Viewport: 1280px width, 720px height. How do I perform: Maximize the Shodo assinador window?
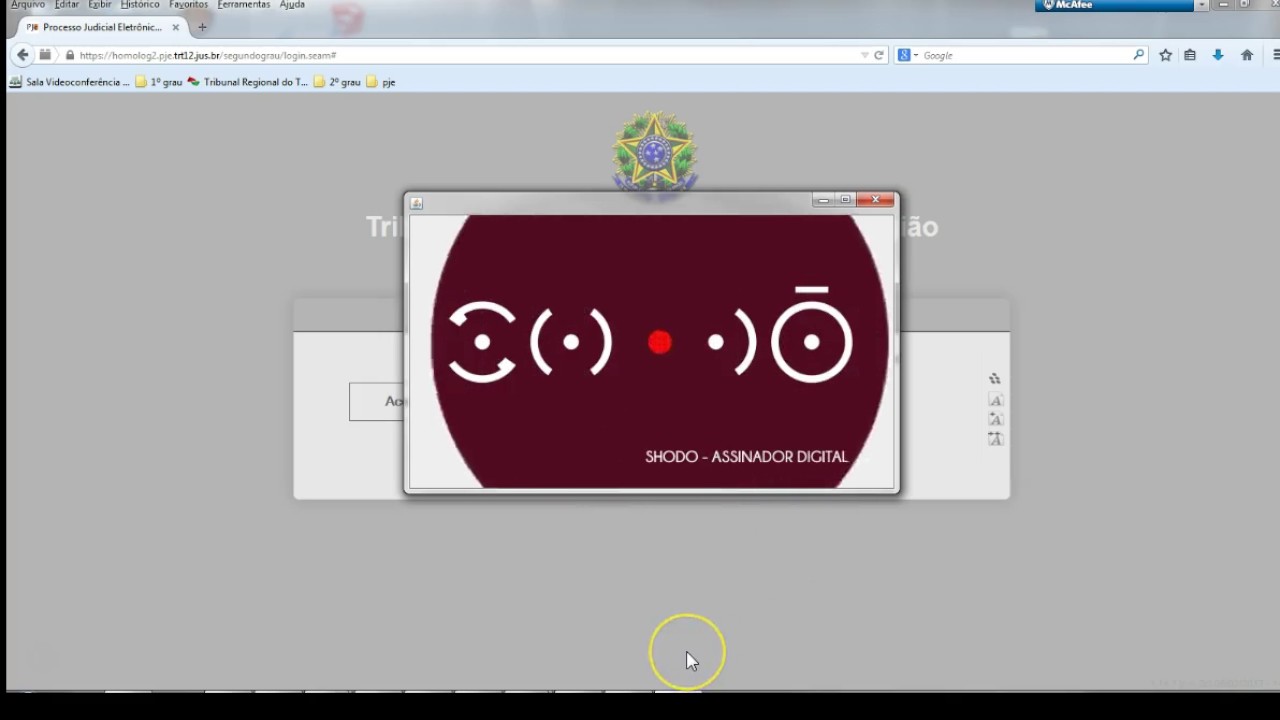[845, 200]
